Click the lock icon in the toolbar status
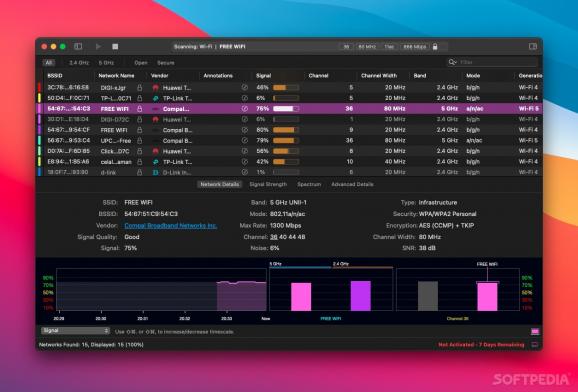This screenshot has width=578, height=392. pos(435,47)
